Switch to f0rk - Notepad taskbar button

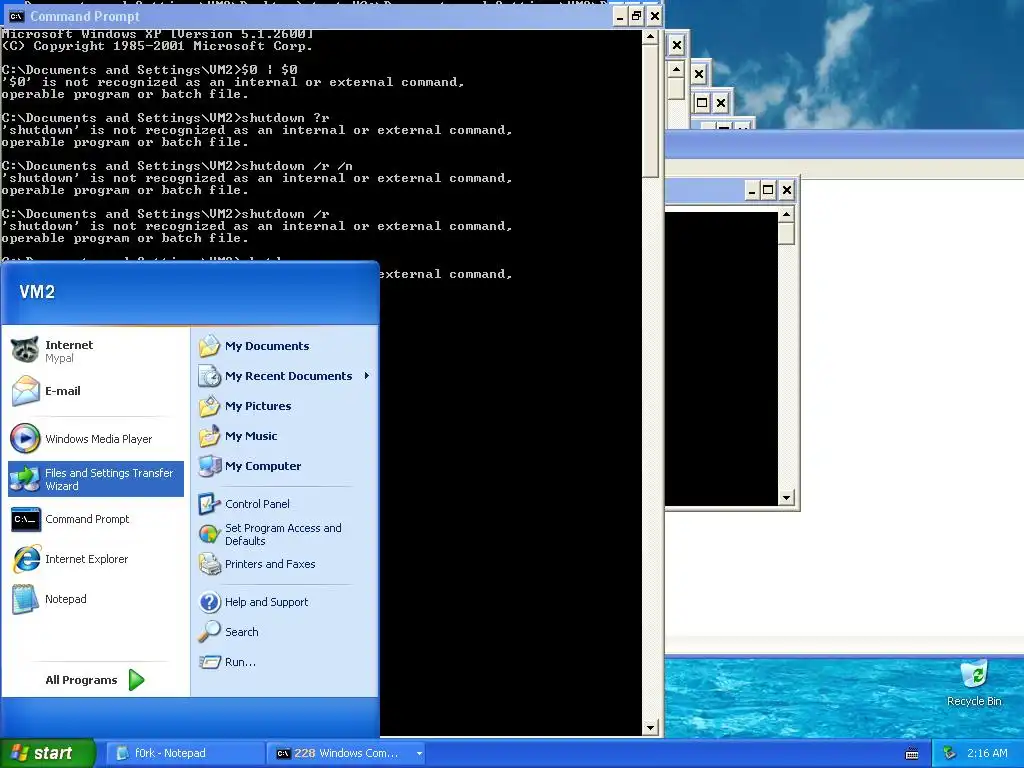(x=184, y=753)
